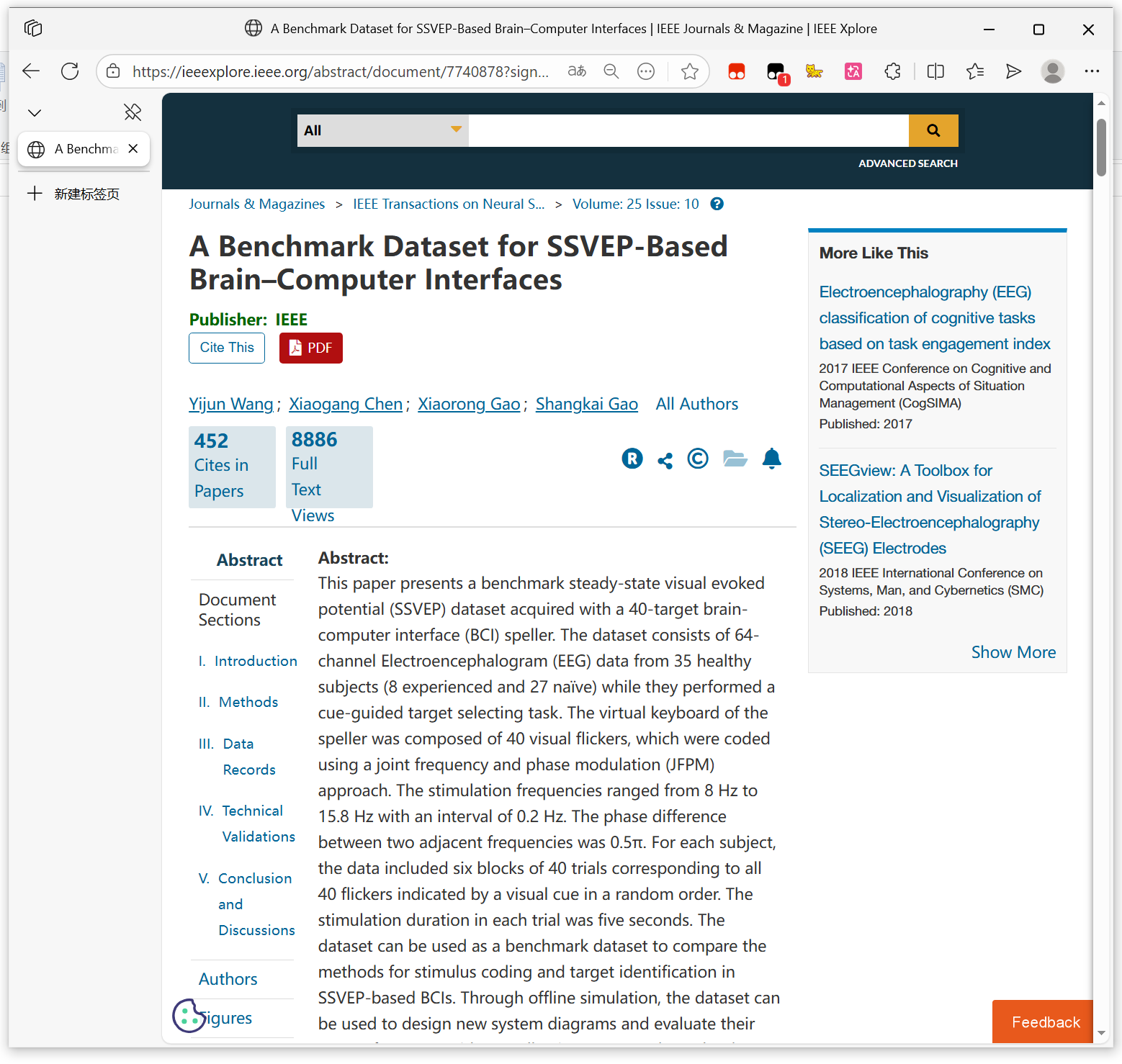The height and width of the screenshot is (1064, 1122).
Task: Open the page actions ellipsis in address bar
Action: coord(646,71)
